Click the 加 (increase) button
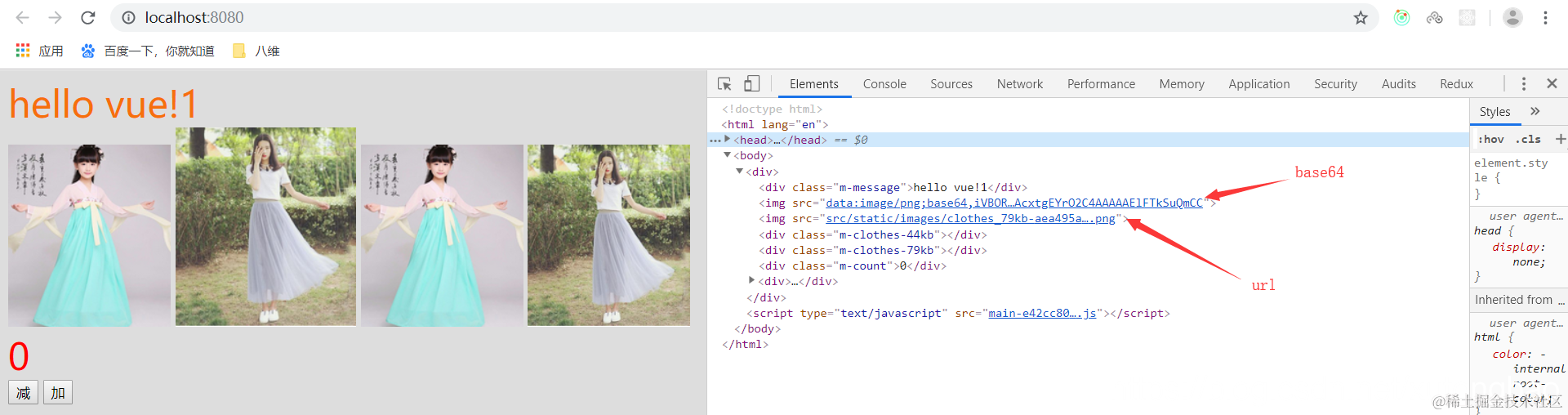1568x415 pixels. (x=57, y=393)
